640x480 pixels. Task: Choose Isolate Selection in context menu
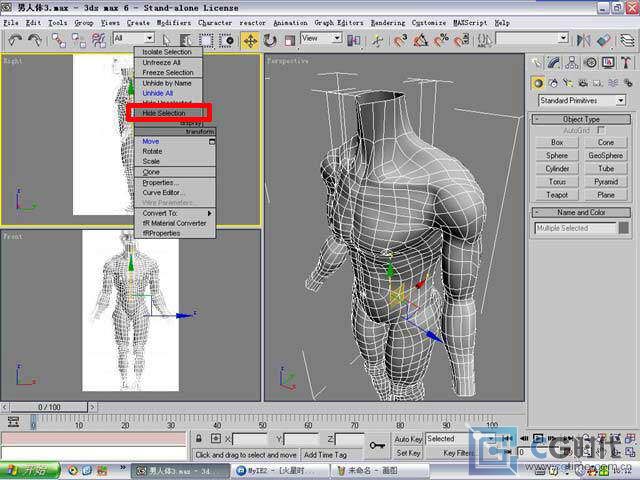pyautogui.click(x=168, y=52)
